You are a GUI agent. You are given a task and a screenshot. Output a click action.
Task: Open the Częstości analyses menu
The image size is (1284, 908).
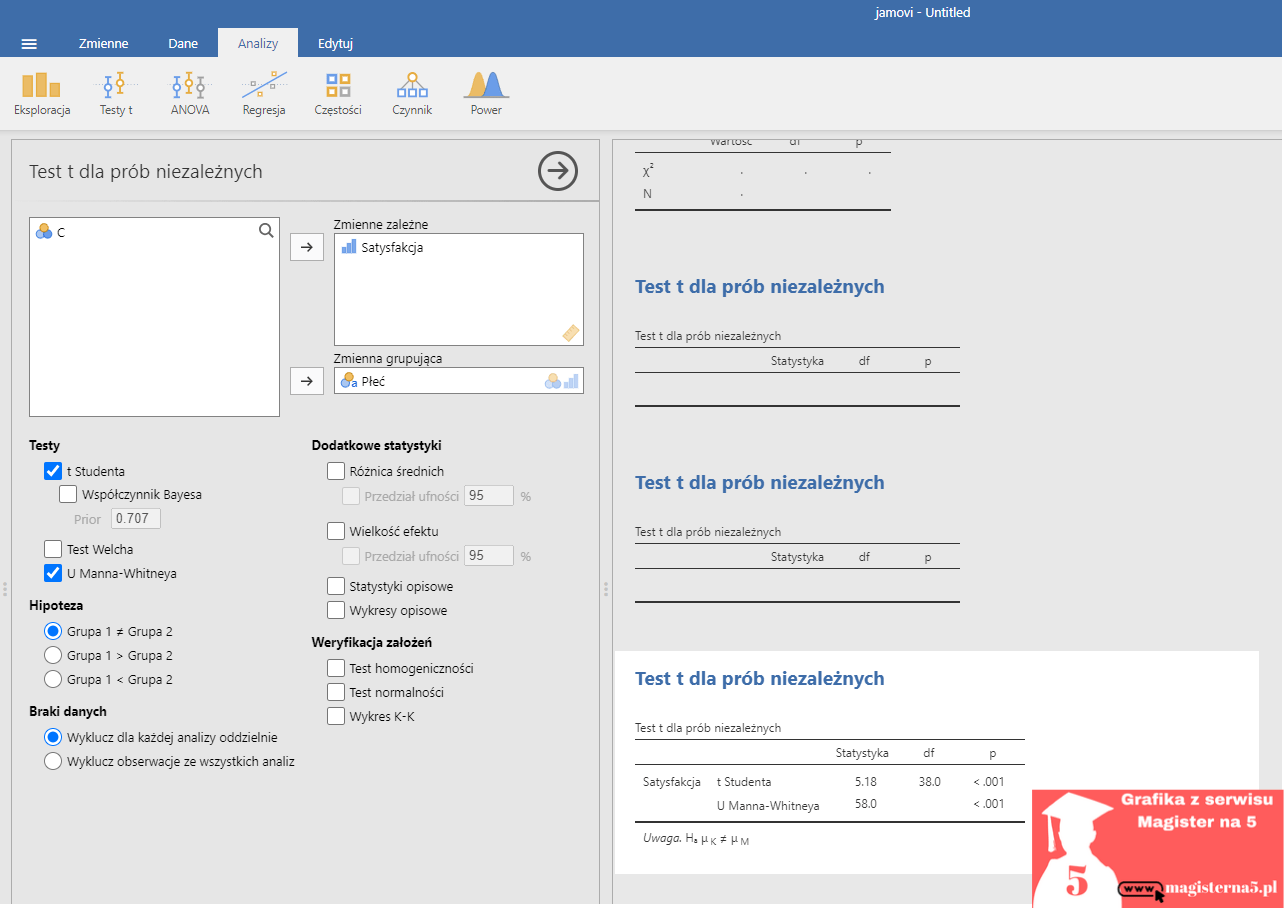(338, 94)
